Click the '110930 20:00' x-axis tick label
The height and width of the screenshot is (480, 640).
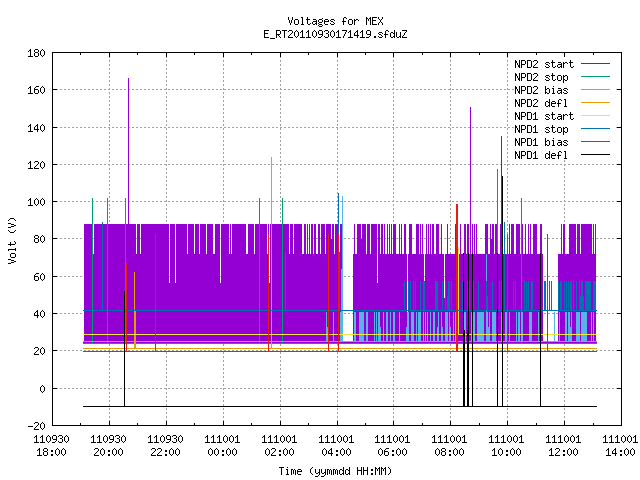point(108,446)
